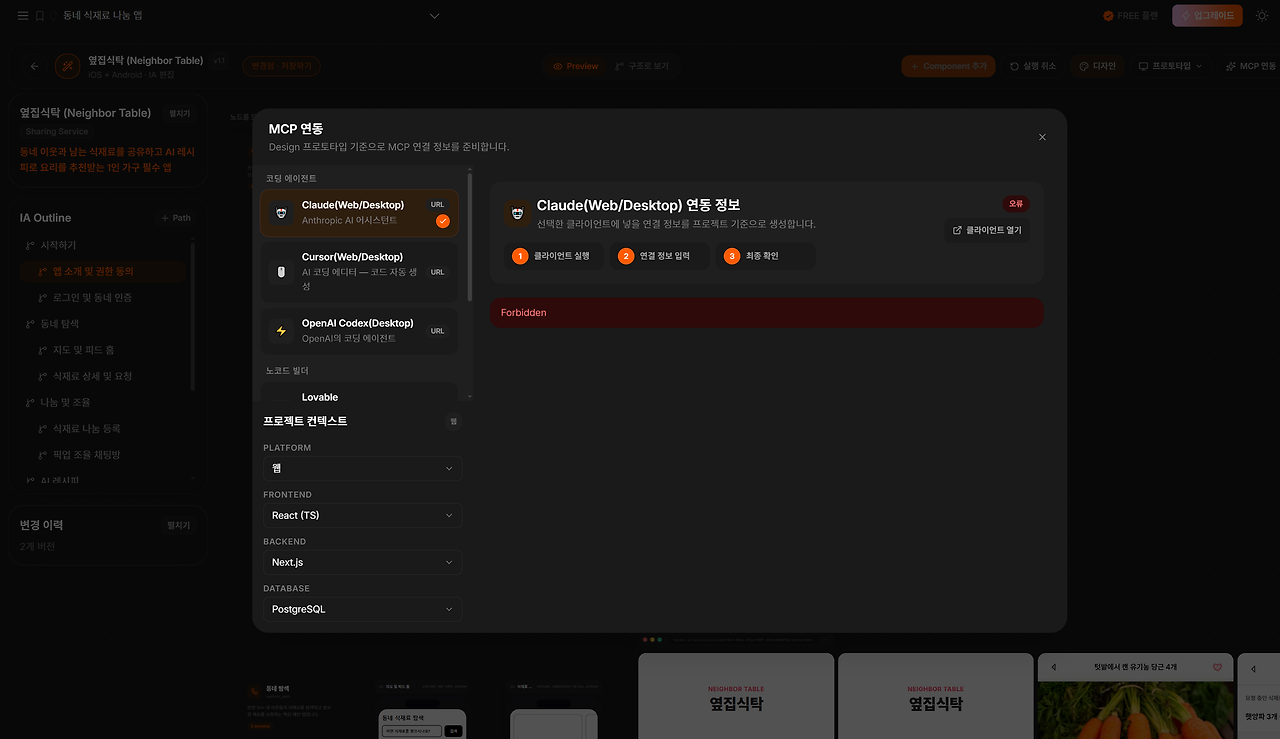This screenshot has width=1280, height=739.
Task: Click the back arrow beside 옆집식탁
Action: pyautogui.click(x=35, y=66)
